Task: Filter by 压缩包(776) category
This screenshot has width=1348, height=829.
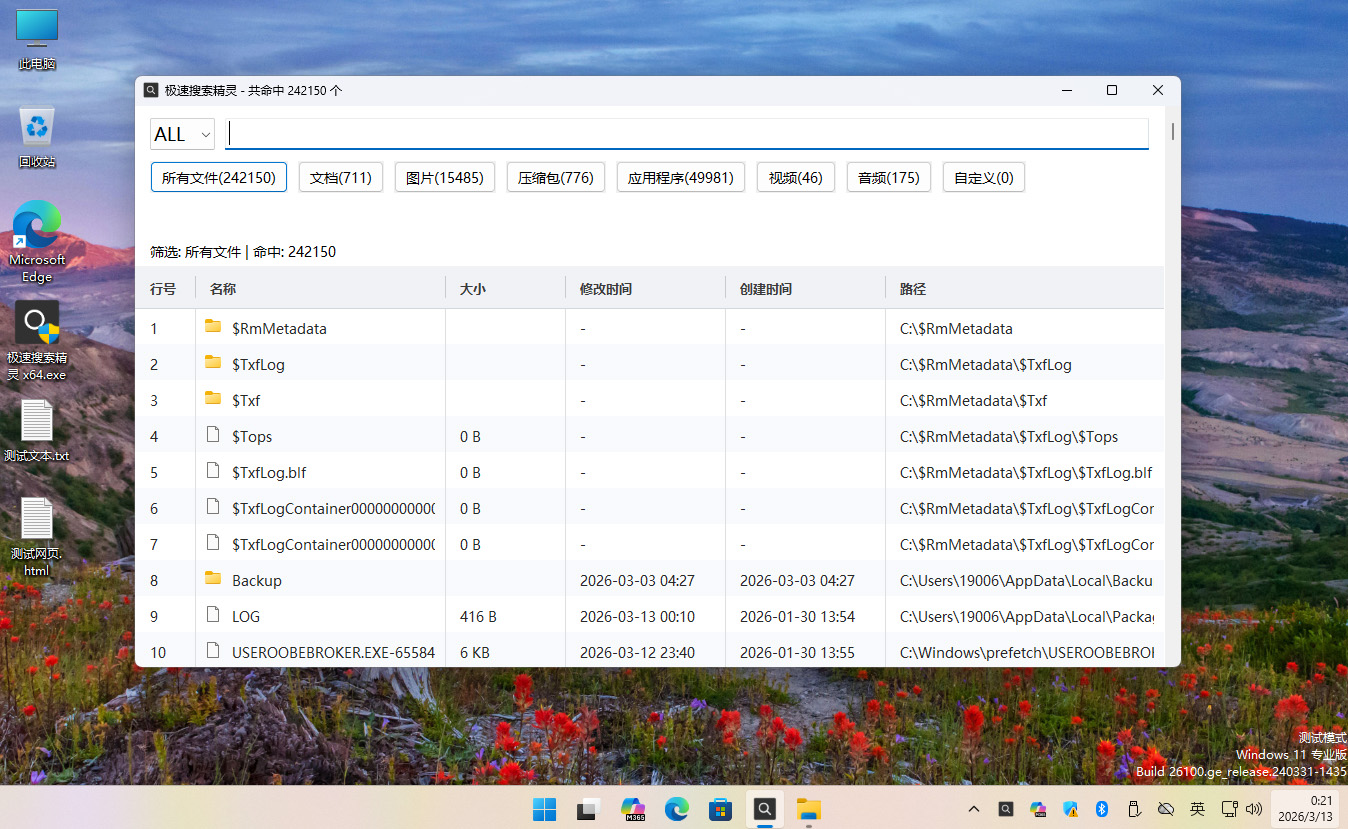Action: tap(556, 178)
